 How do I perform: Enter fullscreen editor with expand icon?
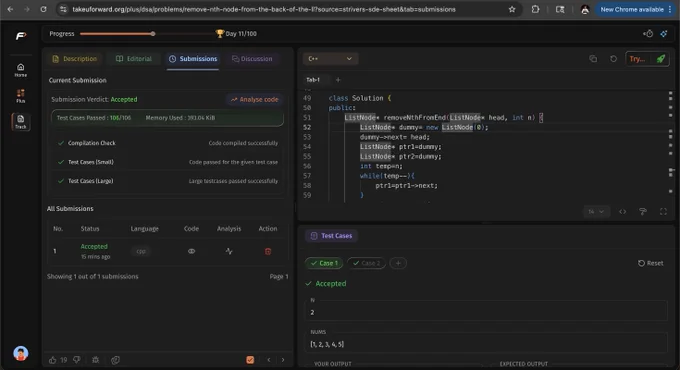coord(663,212)
